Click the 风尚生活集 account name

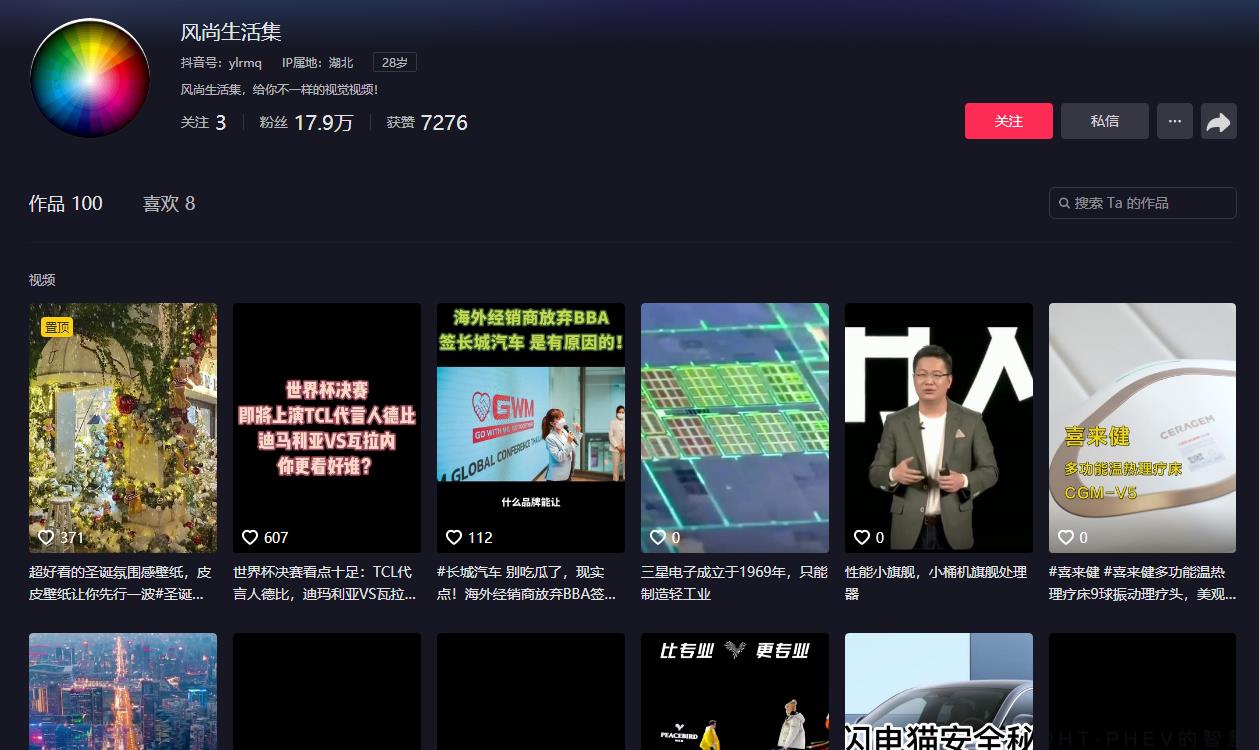click(231, 32)
